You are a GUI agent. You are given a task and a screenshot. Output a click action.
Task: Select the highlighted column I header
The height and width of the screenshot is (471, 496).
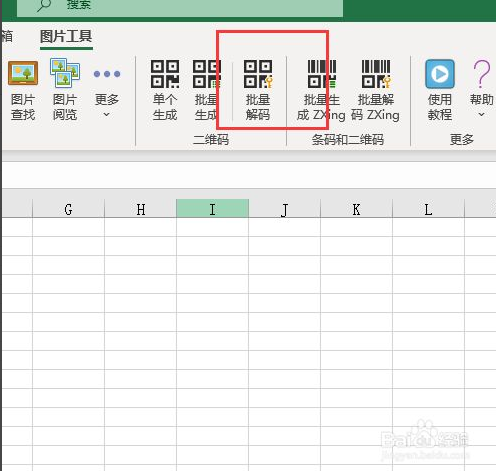tap(212, 209)
